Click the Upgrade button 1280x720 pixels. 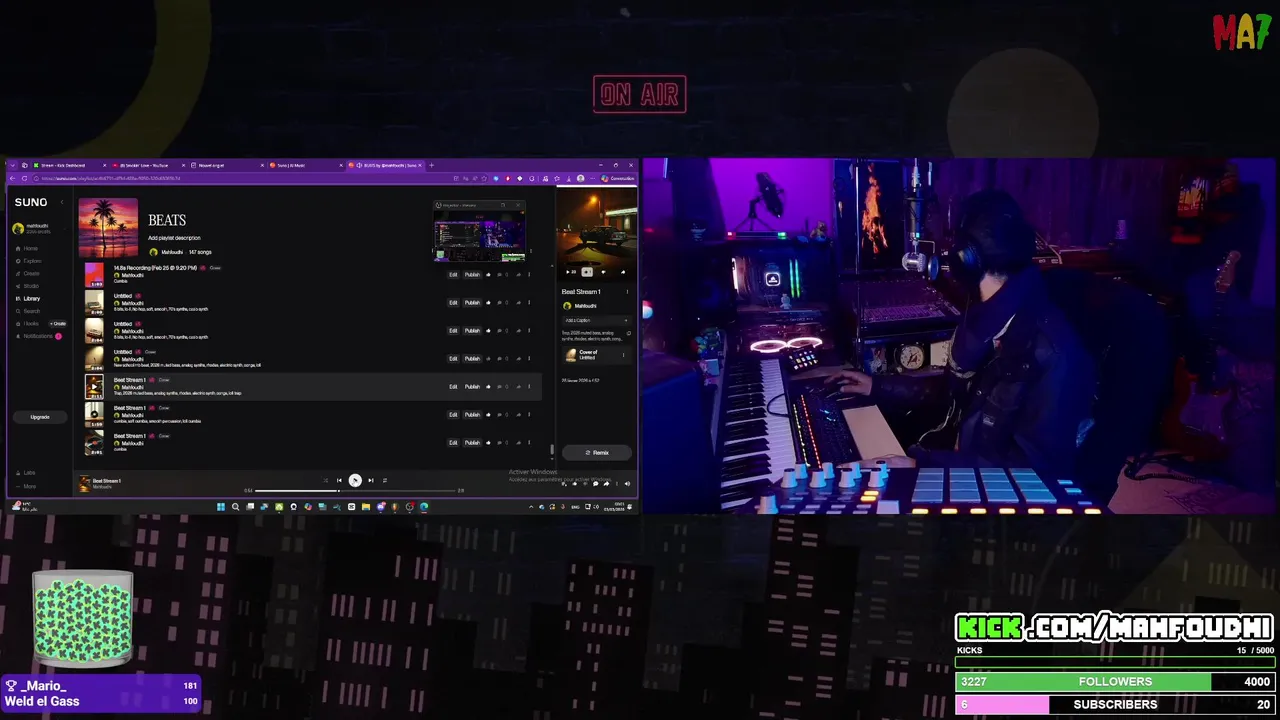[x=40, y=416]
